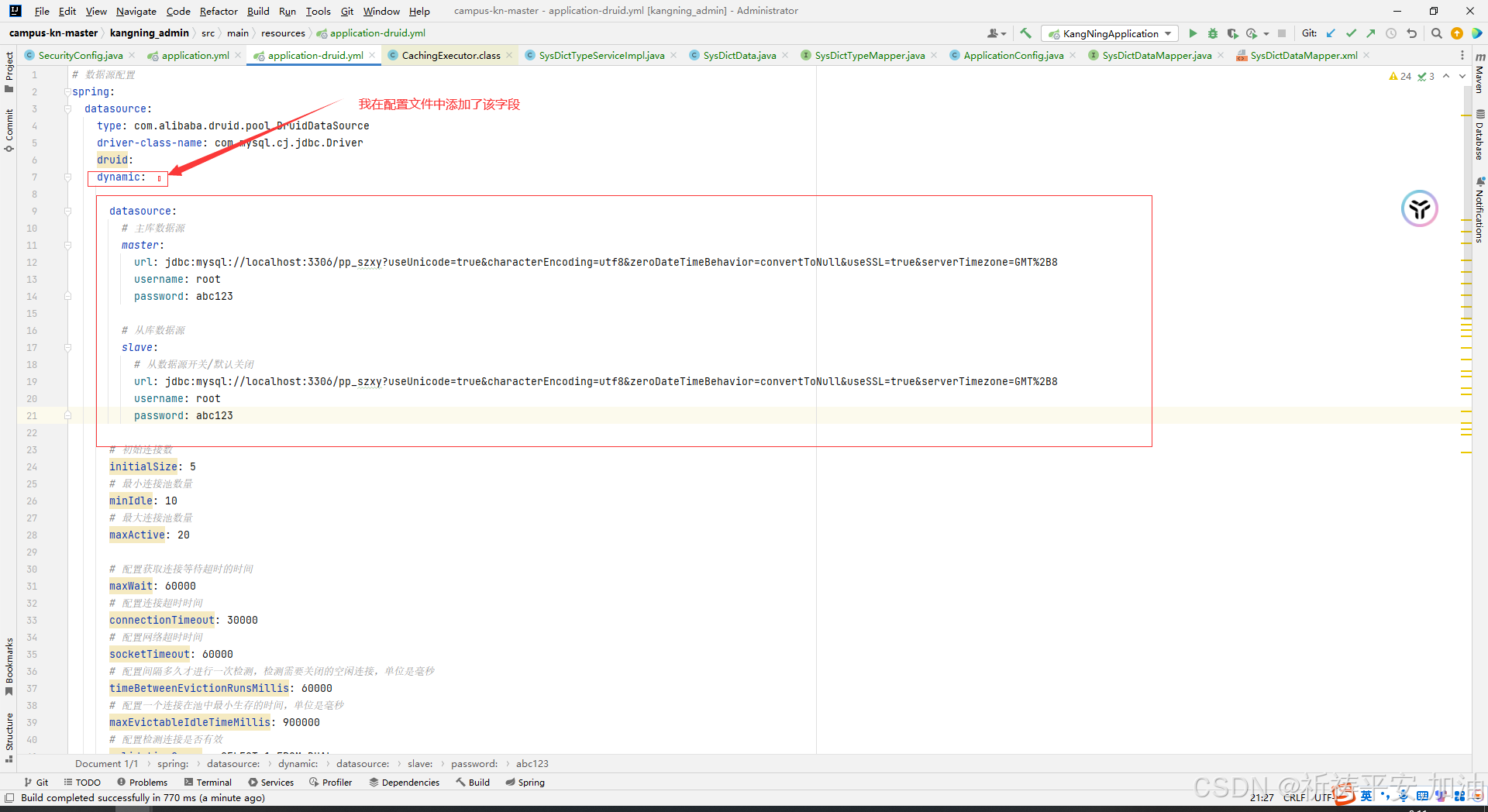Run the KangNingApplication
1488x812 pixels.
pos(1193,33)
